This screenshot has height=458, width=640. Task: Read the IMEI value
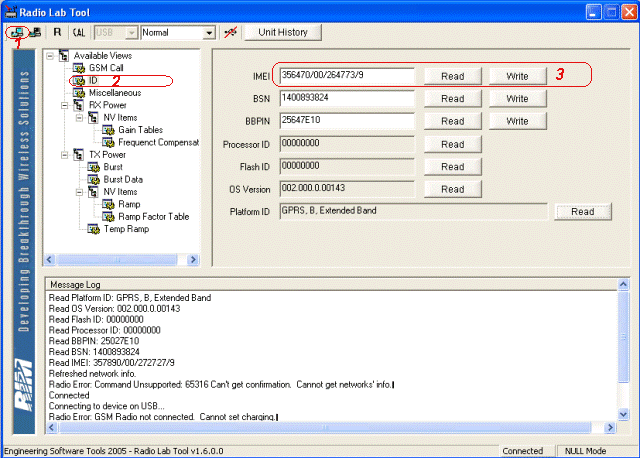click(453, 76)
